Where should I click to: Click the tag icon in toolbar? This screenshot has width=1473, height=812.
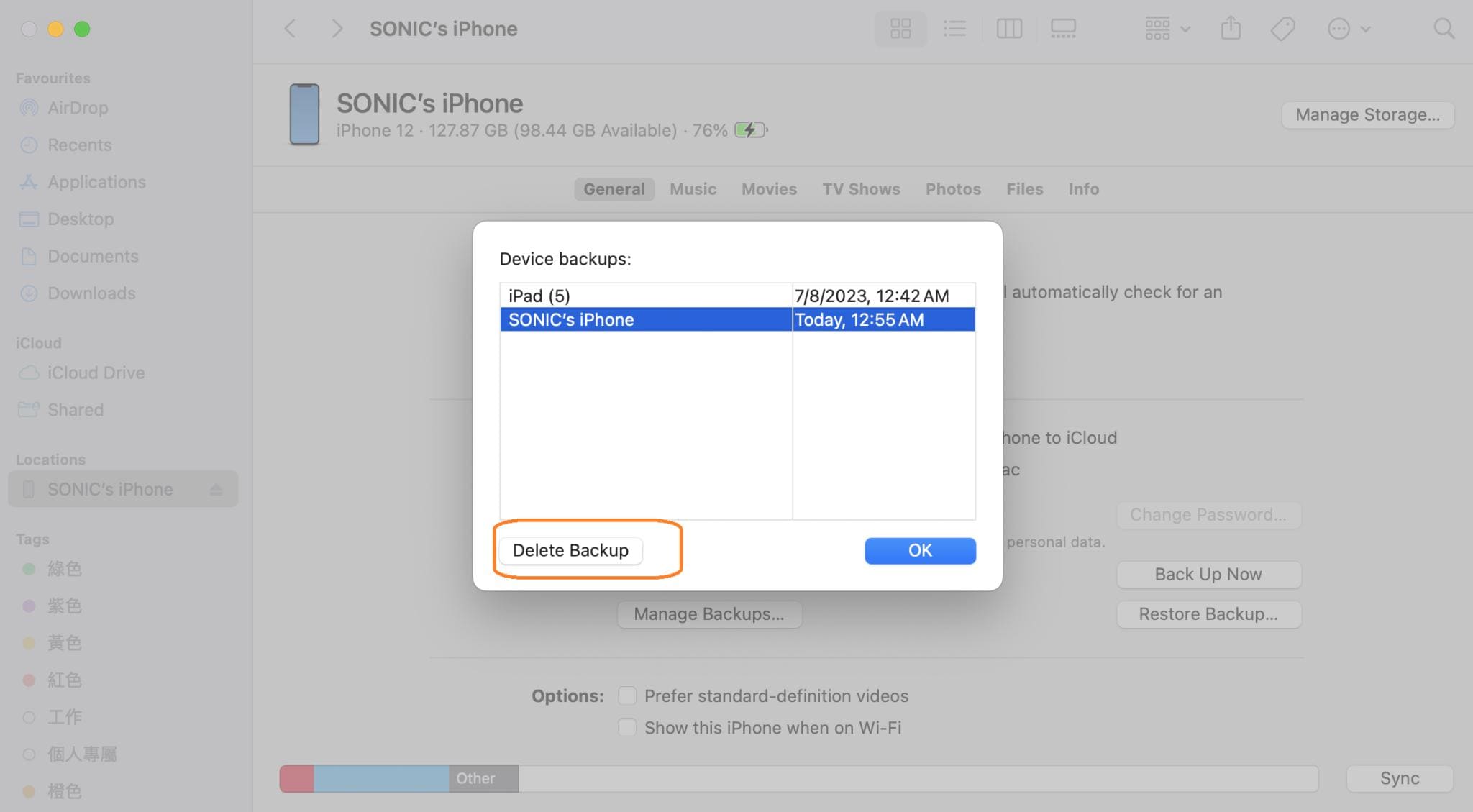coord(1282,29)
